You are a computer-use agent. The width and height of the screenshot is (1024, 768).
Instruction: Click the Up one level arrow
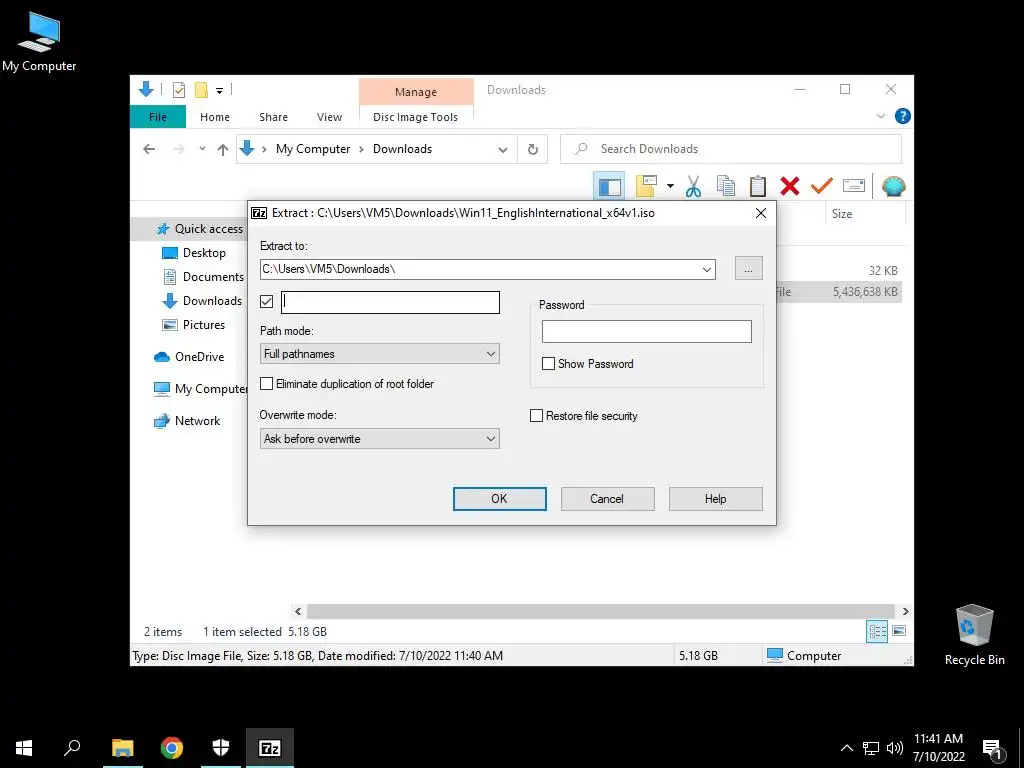(x=223, y=150)
